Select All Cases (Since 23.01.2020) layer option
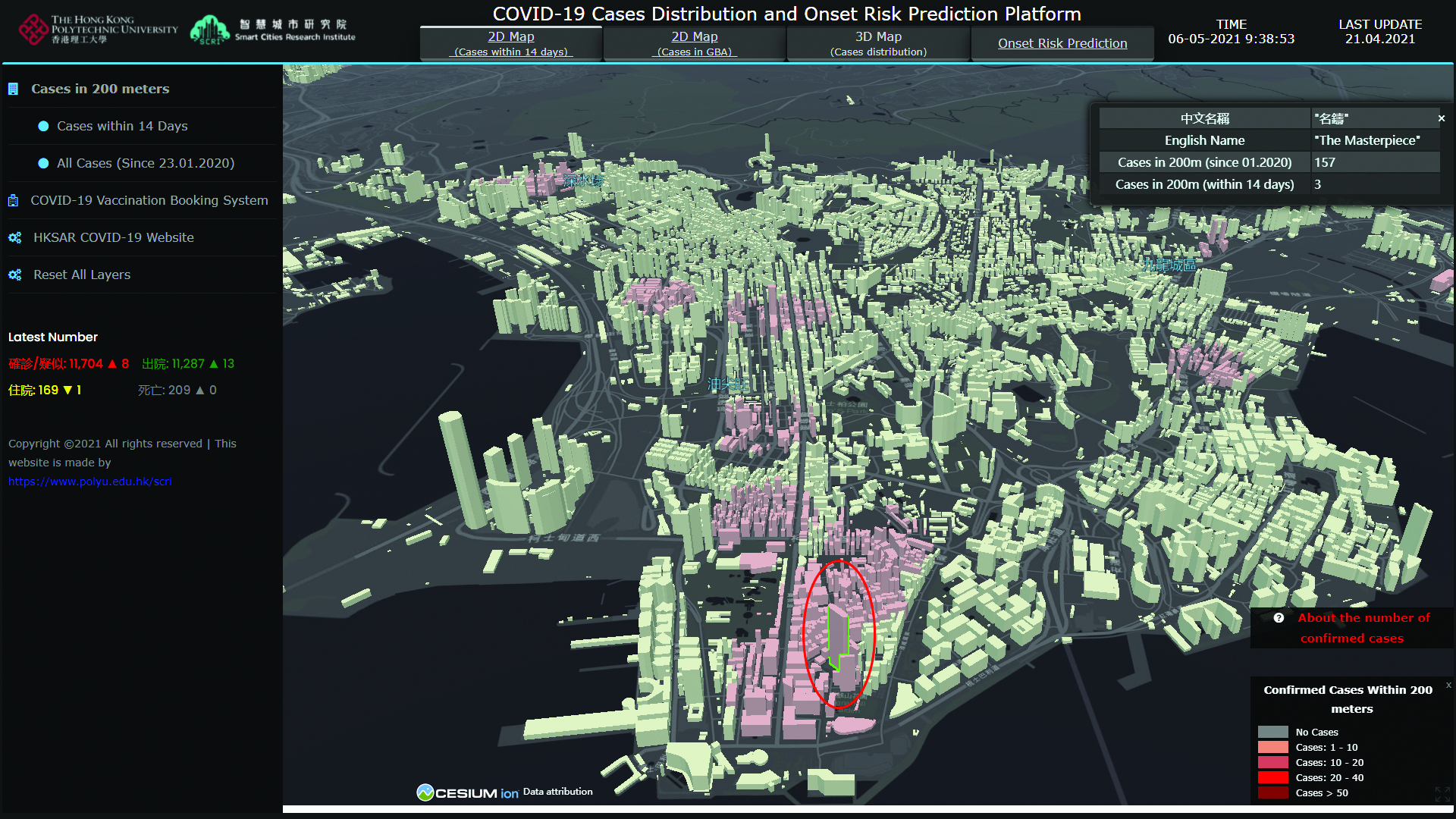The height and width of the screenshot is (819, 1456). coord(145,163)
